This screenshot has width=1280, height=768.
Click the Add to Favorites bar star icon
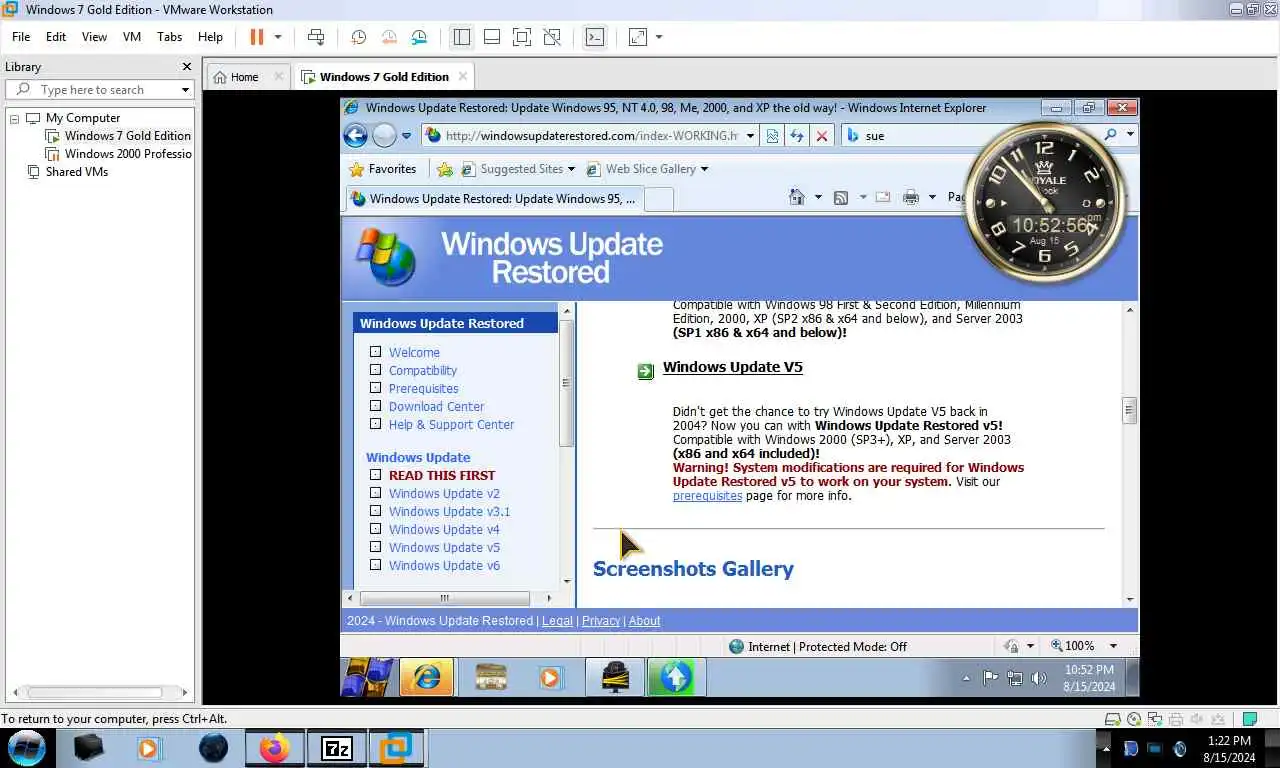click(x=445, y=169)
